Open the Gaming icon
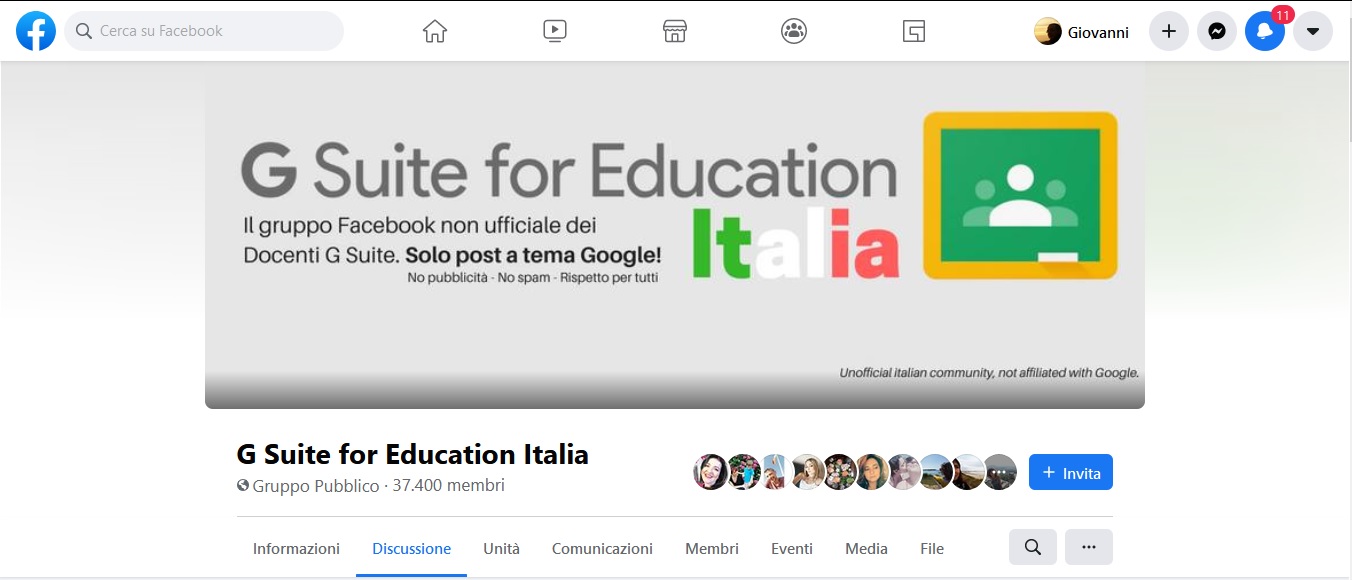1352x580 pixels. click(912, 30)
